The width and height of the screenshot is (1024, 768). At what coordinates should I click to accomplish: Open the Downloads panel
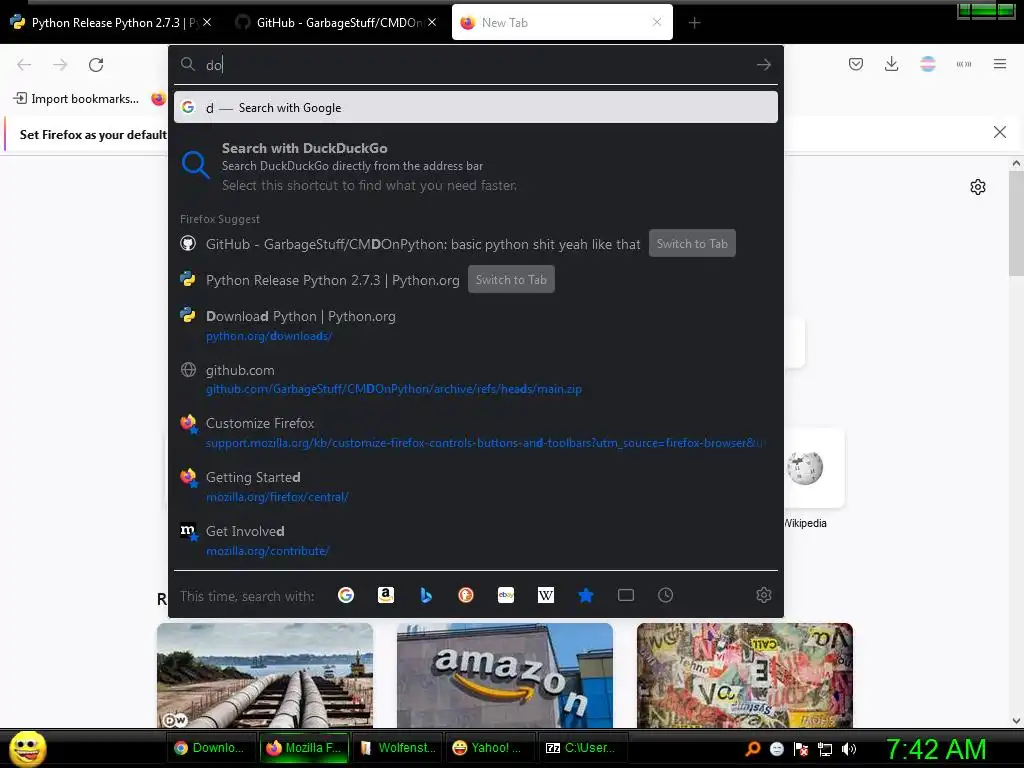[x=891, y=64]
